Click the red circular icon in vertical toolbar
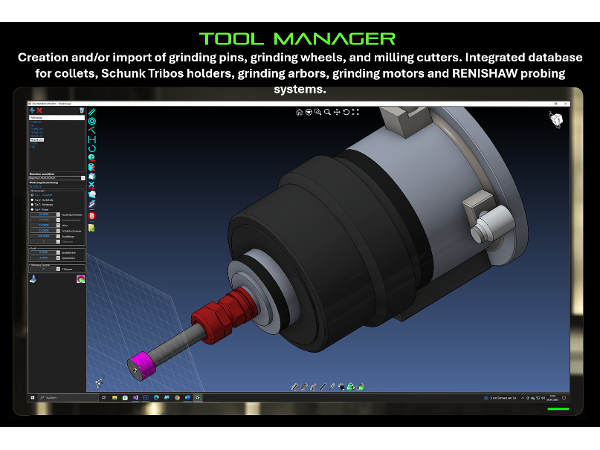This screenshot has height=450, width=600. coord(92,215)
